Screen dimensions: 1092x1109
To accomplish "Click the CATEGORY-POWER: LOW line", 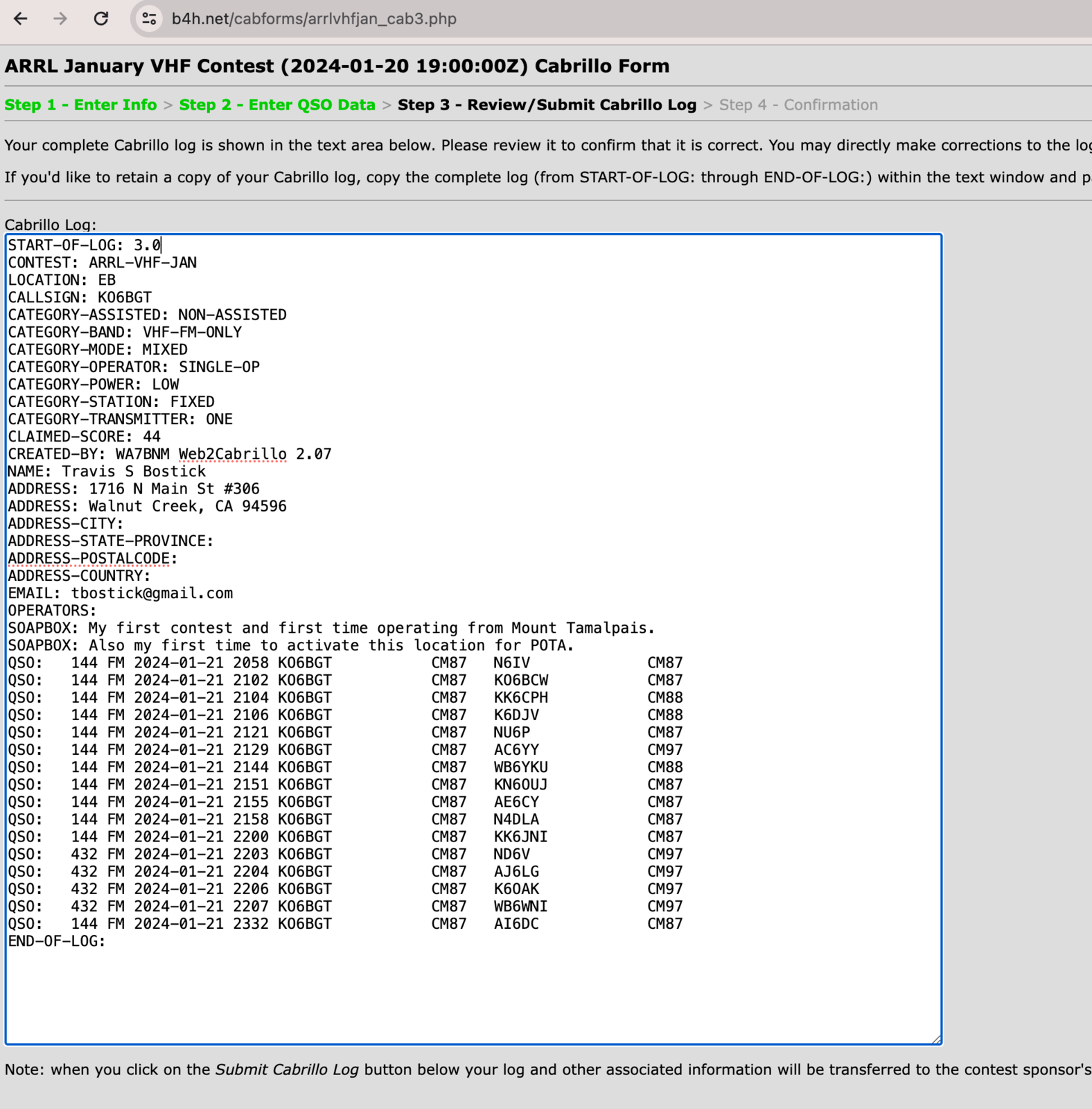I will (x=94, y=384).
